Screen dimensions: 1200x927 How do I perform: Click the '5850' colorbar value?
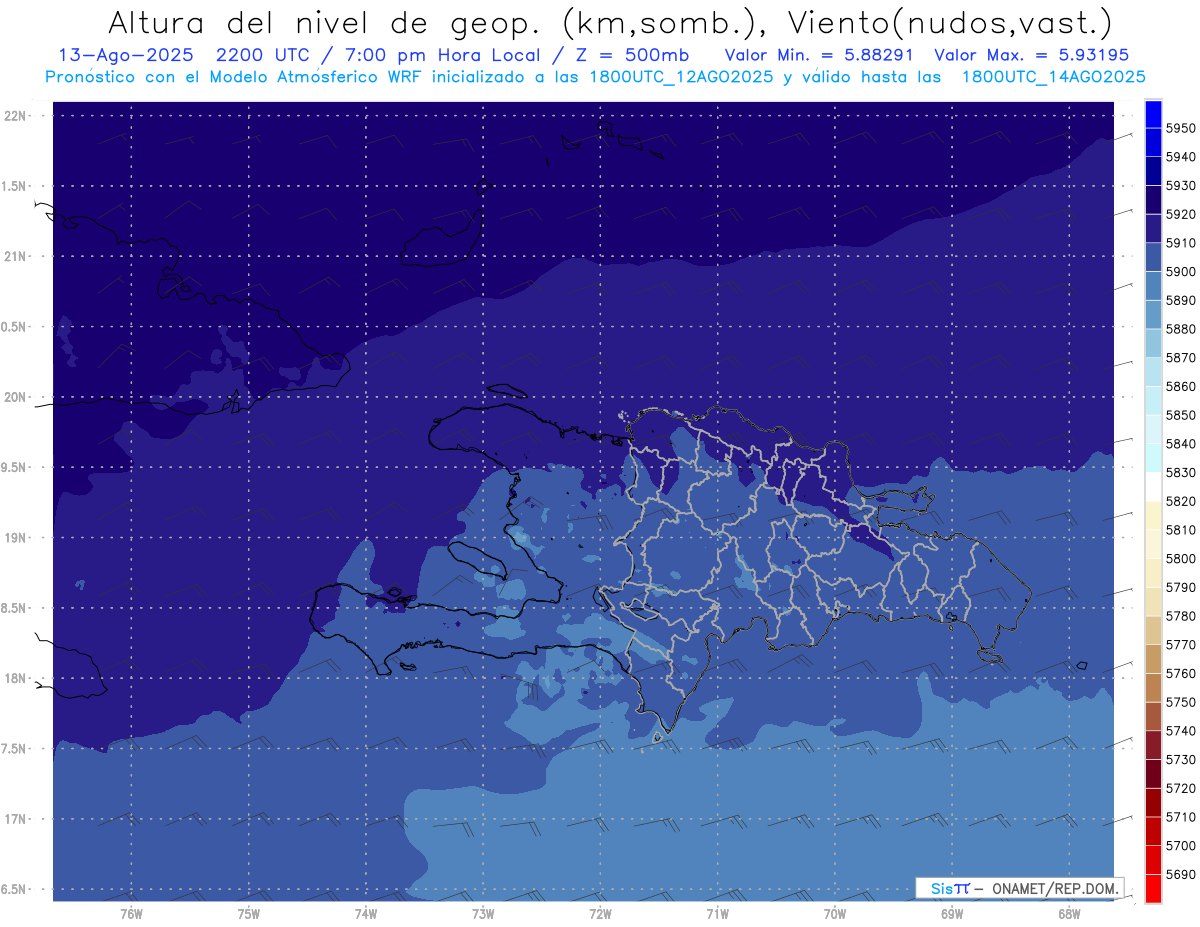pos(1180,415)
